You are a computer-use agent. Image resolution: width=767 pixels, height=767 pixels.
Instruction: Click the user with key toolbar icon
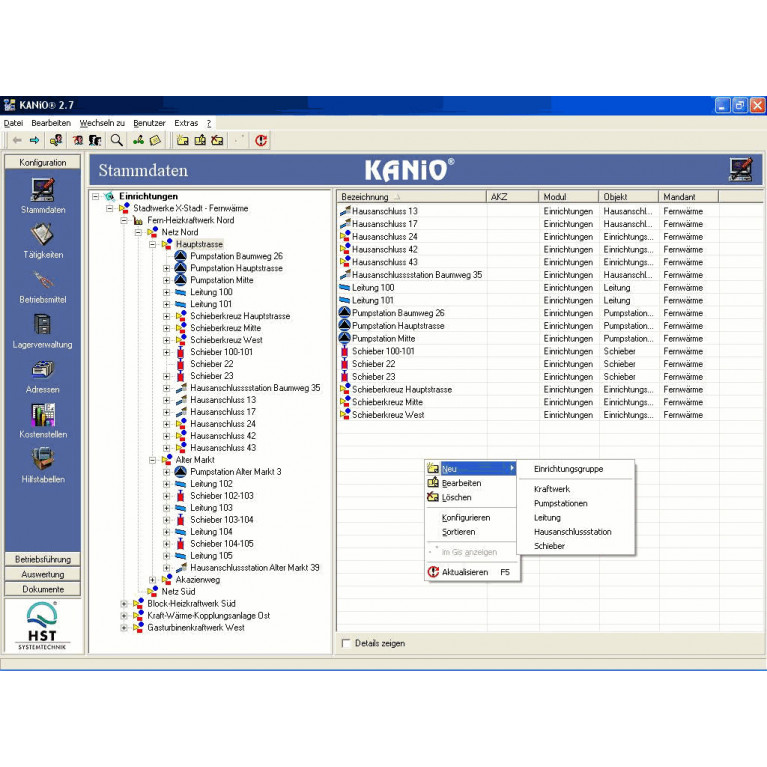click(x=56, y=141)
